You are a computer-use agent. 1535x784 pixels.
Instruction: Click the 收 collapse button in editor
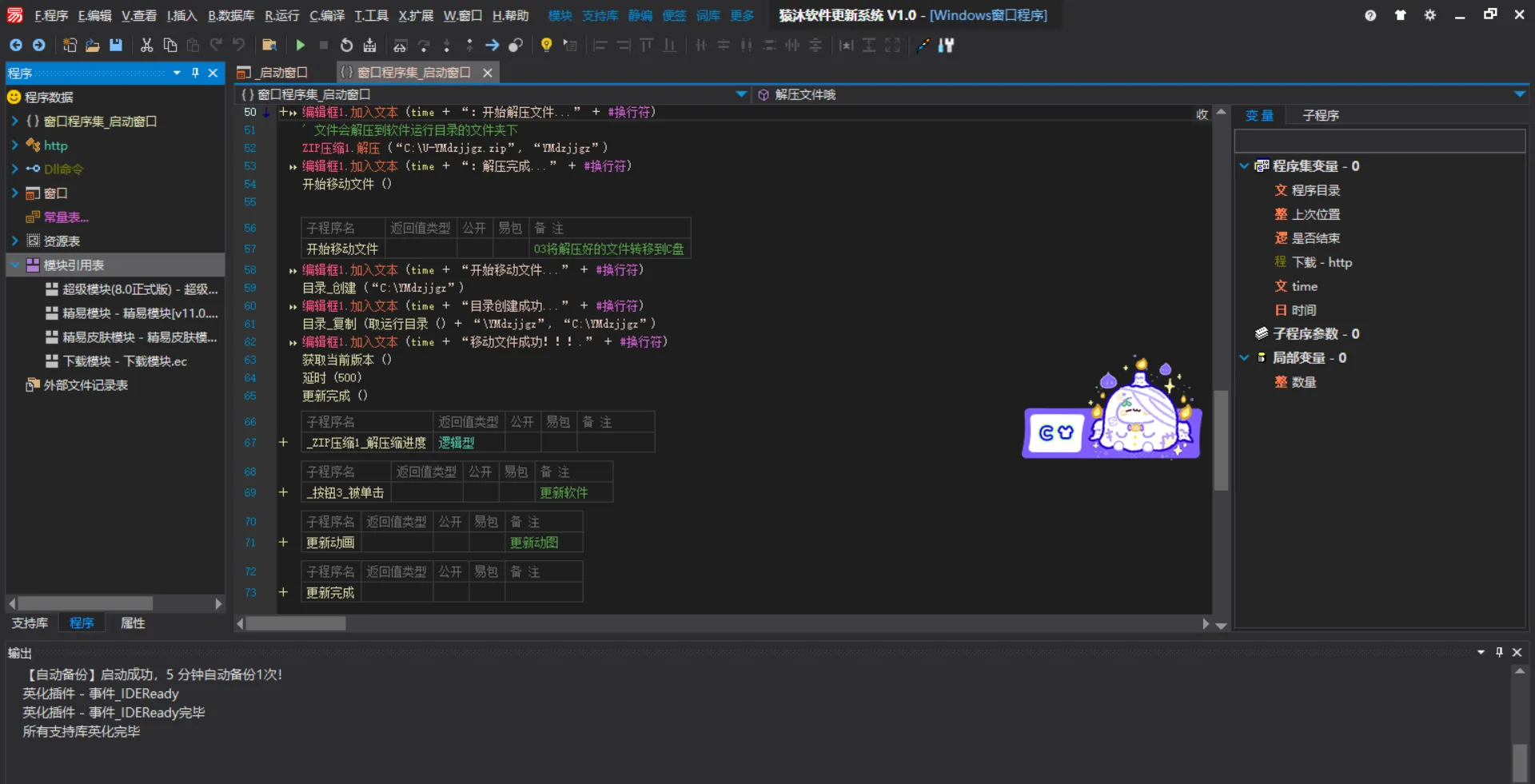1202,114
